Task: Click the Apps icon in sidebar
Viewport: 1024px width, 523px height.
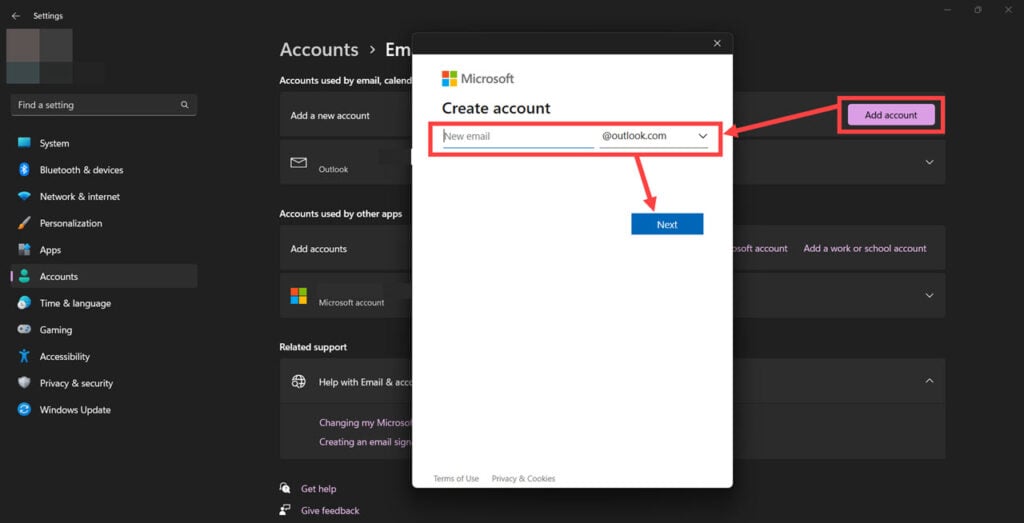Action: coord(24,250)
